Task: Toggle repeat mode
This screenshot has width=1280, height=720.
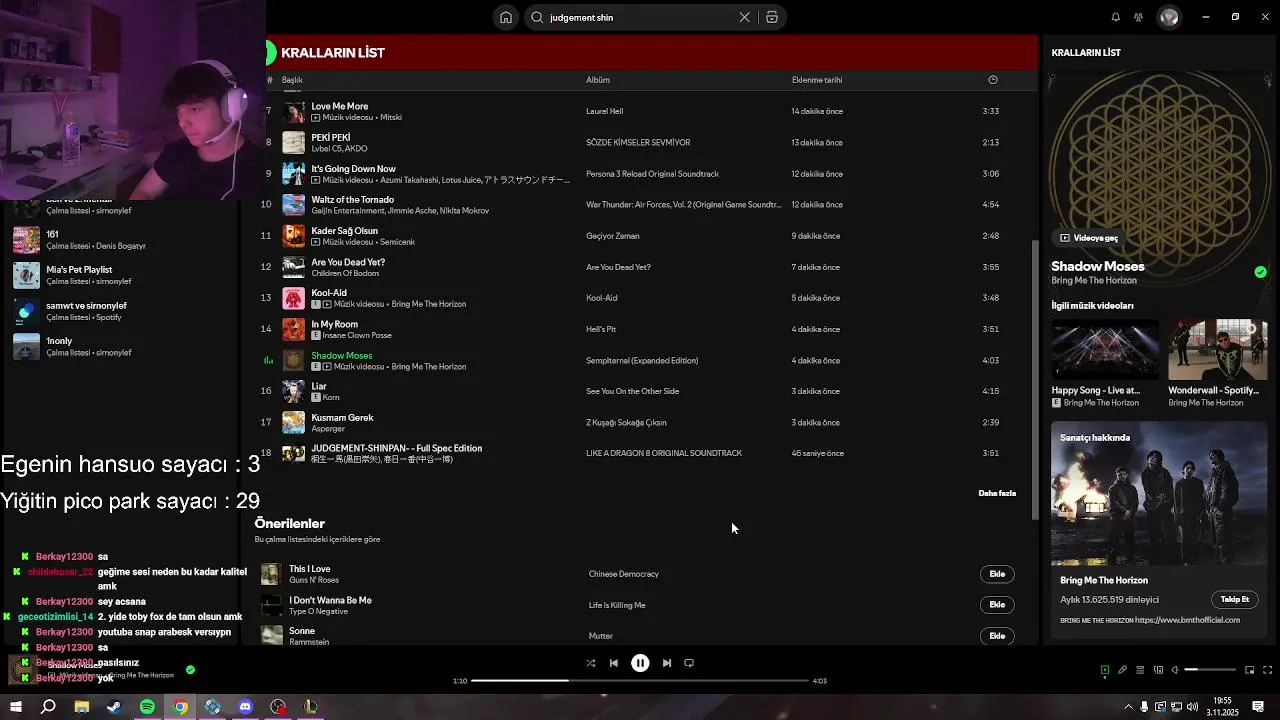Action: coord(689,663)
